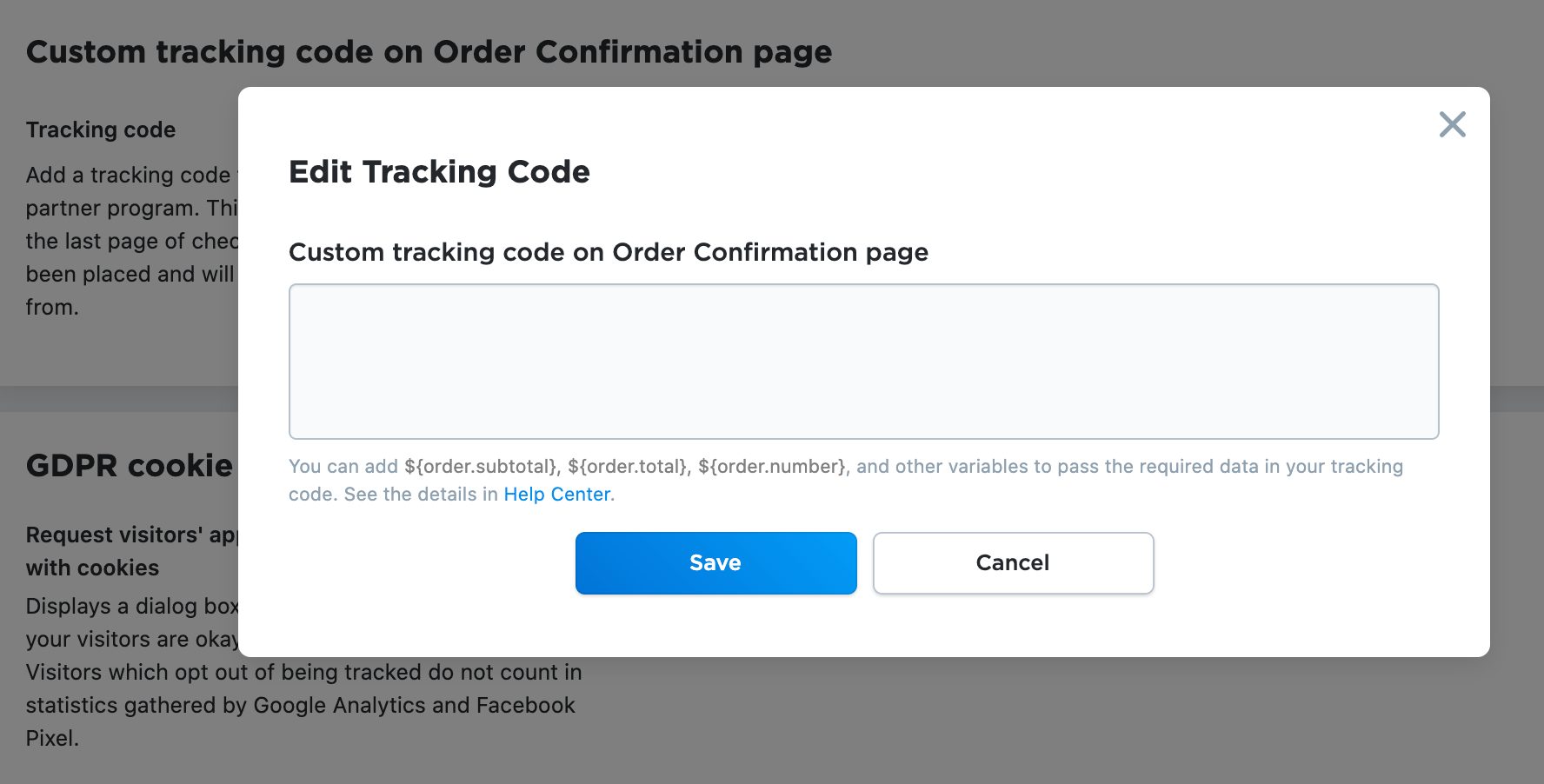1544x784 pixels.
Task: Click the "Google Analytics and Facebook" text line
Action: [x=300, y=706]
